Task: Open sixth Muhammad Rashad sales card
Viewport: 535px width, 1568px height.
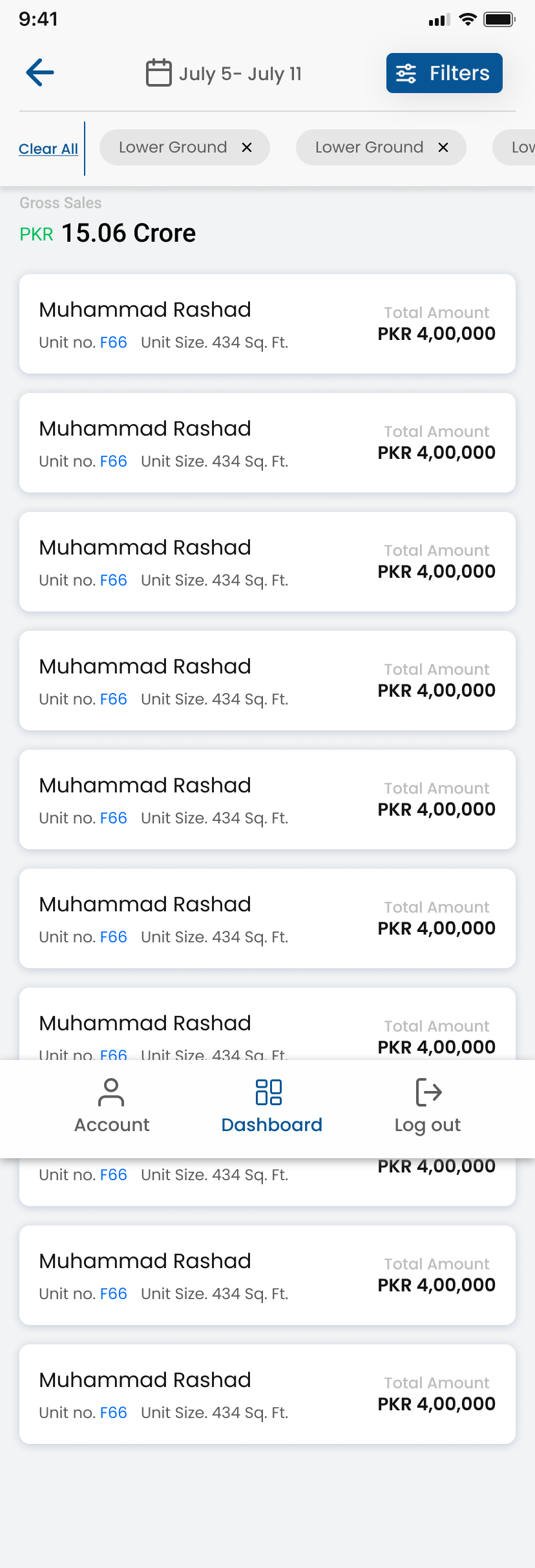Action: (x=267, y=918)
